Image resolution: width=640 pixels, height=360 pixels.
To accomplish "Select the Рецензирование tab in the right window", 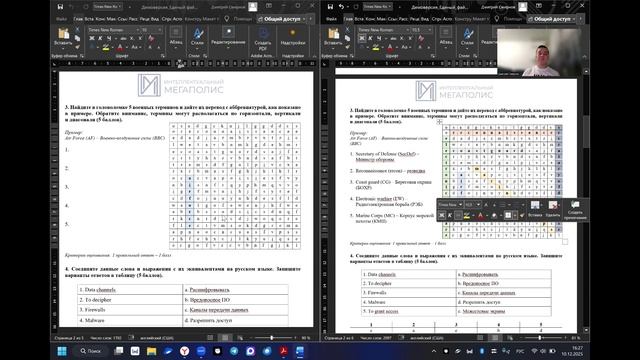I will click(414, 19).
